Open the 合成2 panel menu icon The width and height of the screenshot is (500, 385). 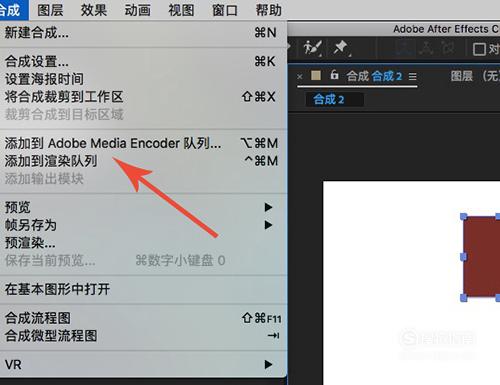point(413,77)
